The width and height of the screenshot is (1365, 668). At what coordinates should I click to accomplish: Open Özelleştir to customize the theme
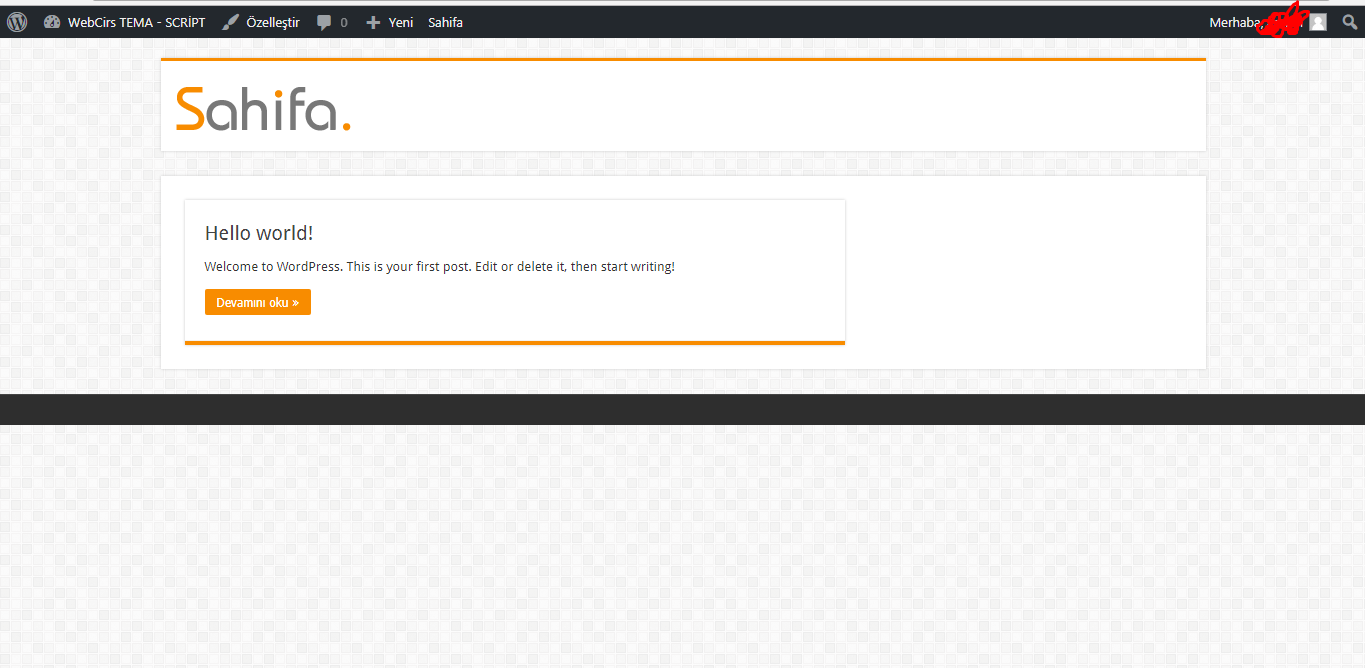[x=261, y=22]
